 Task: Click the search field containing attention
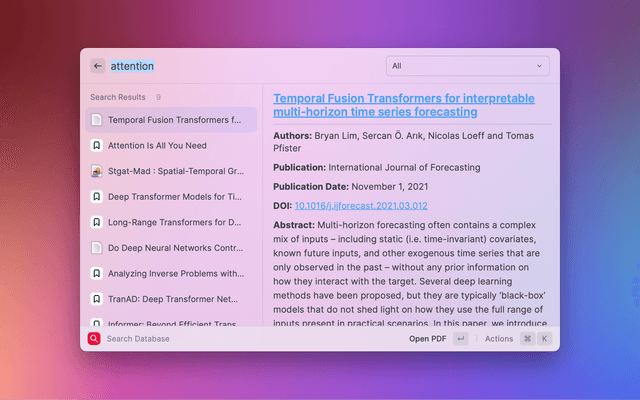240,66
